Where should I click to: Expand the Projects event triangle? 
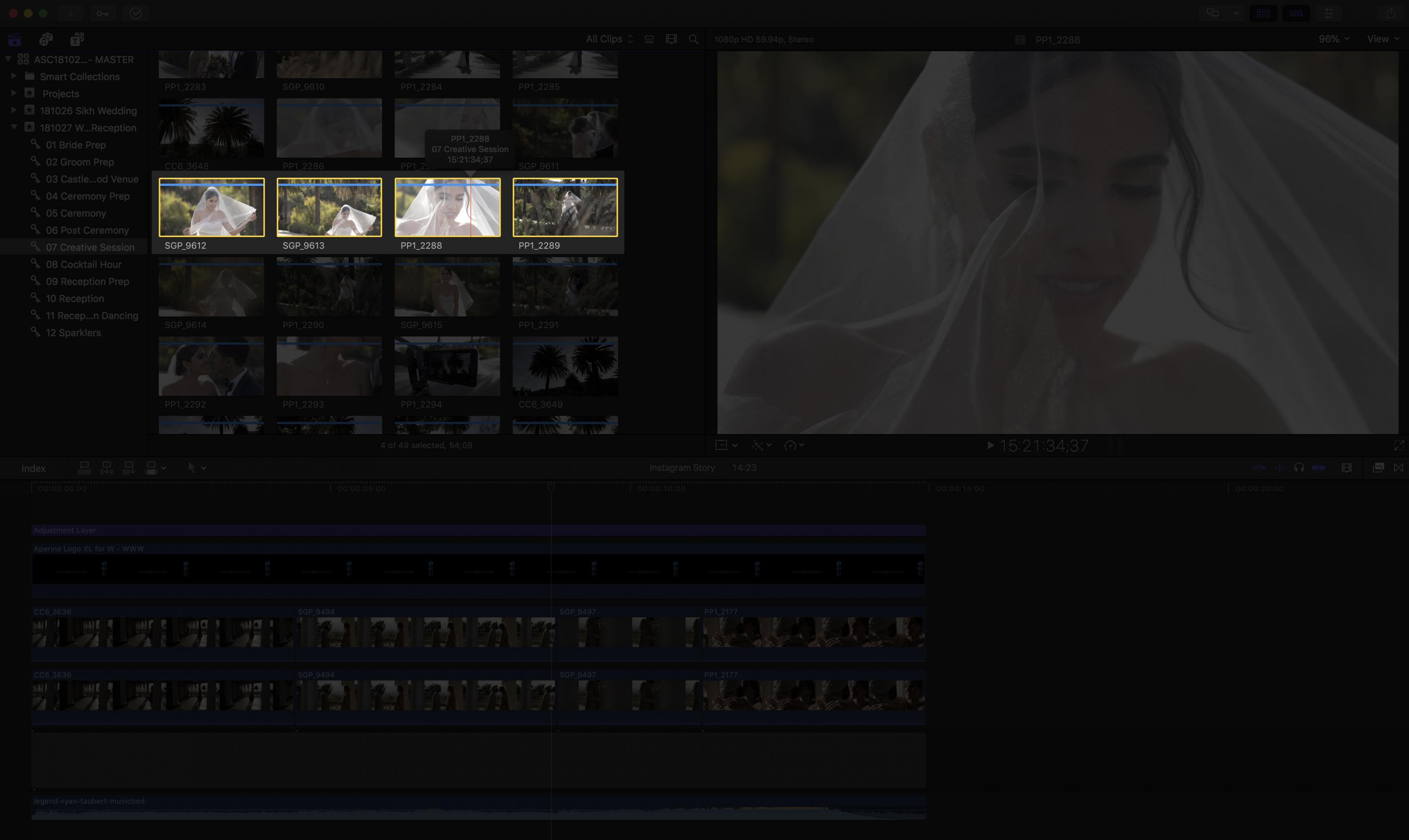pyautogui.click(x=14, y=92)
